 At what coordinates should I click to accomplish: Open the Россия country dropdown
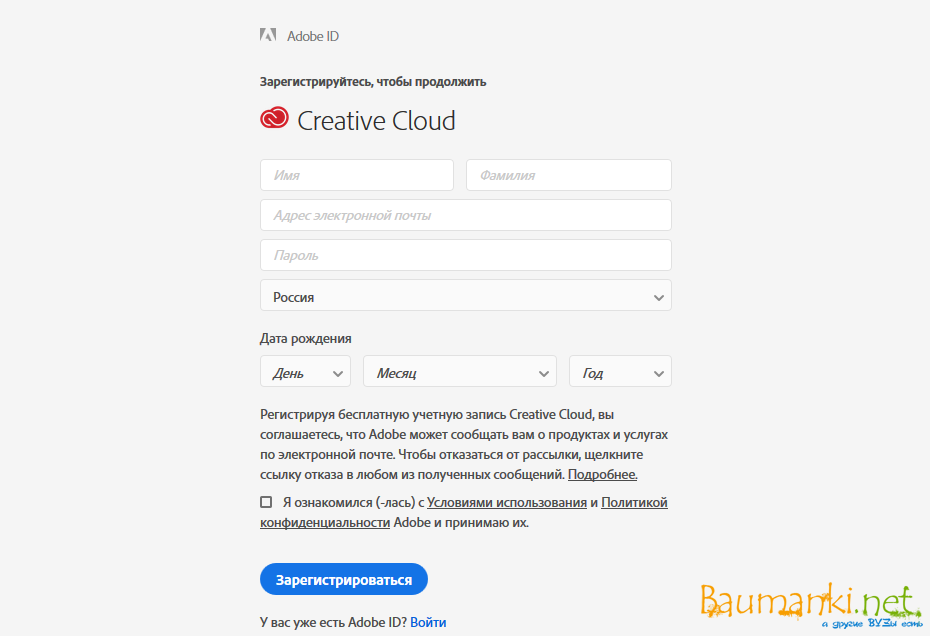pos(466,295)
